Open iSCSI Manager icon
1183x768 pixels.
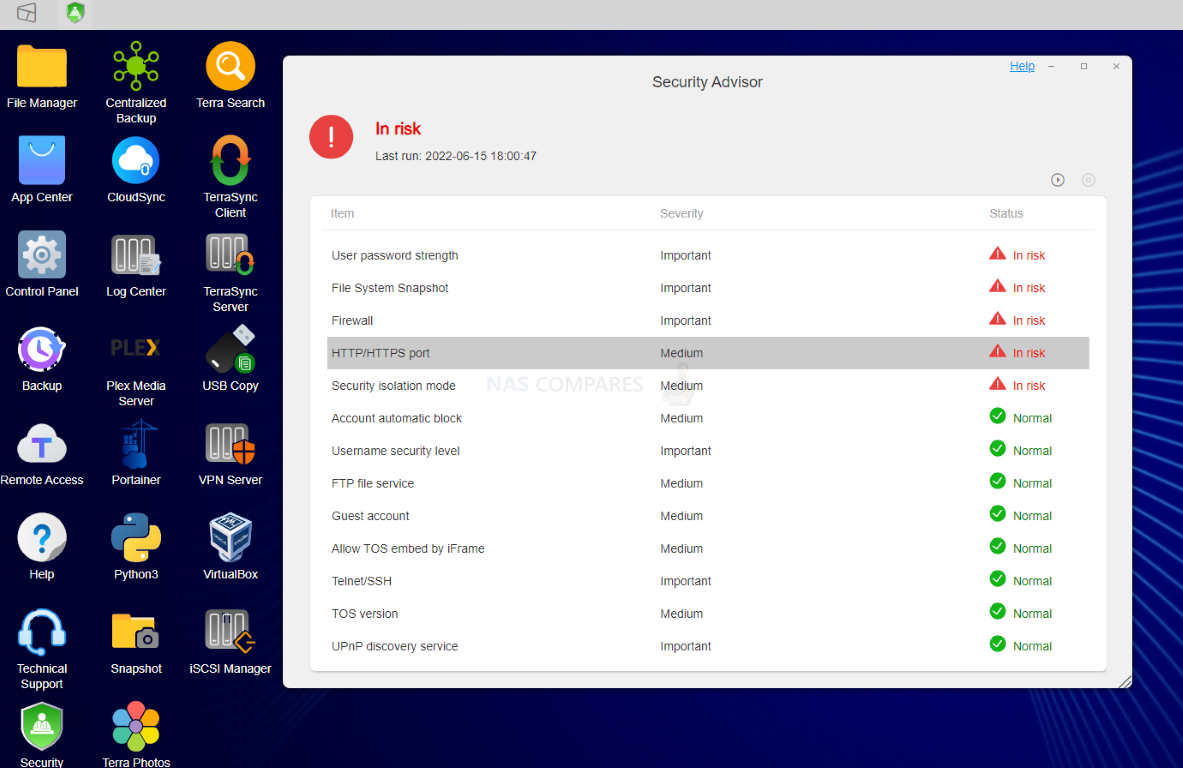230,631
